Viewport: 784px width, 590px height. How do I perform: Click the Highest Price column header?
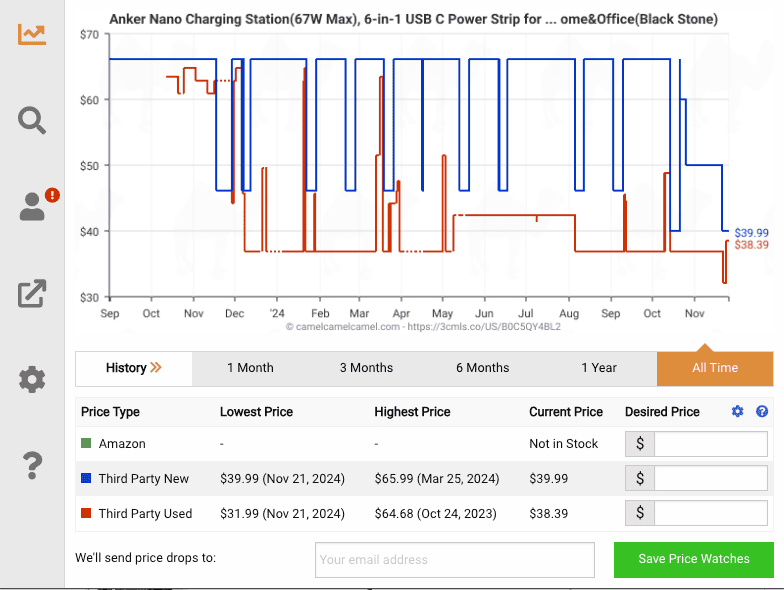coord(412,412)
